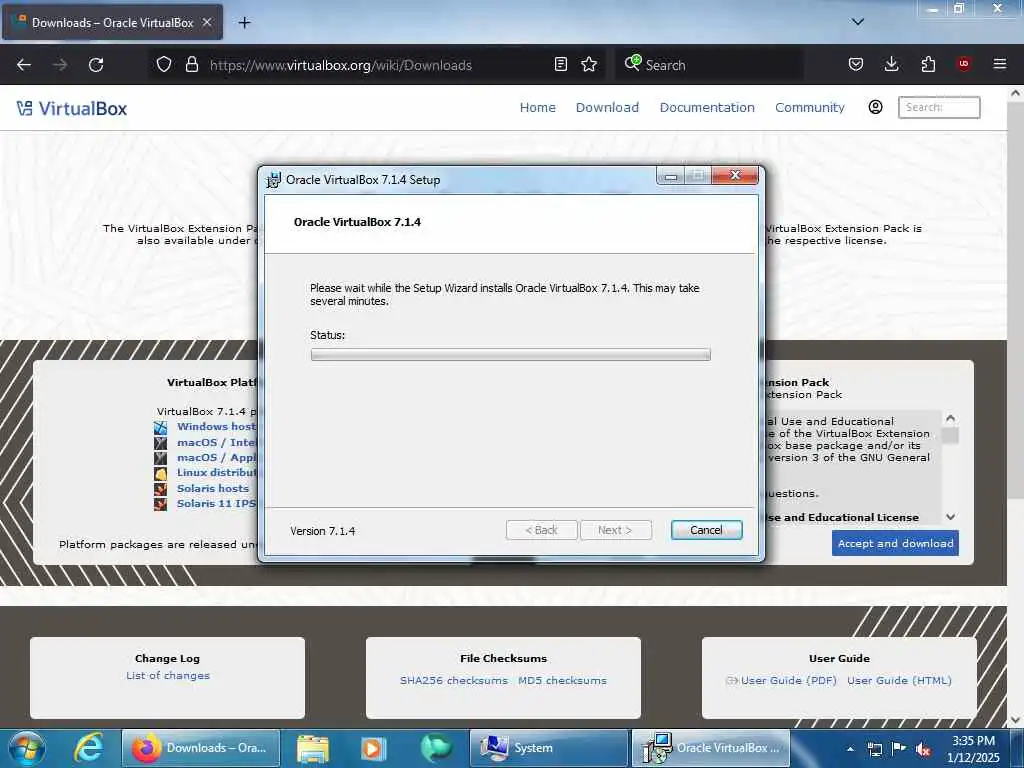
Task: Show hidden tray icons arrow
Action: 850,749
